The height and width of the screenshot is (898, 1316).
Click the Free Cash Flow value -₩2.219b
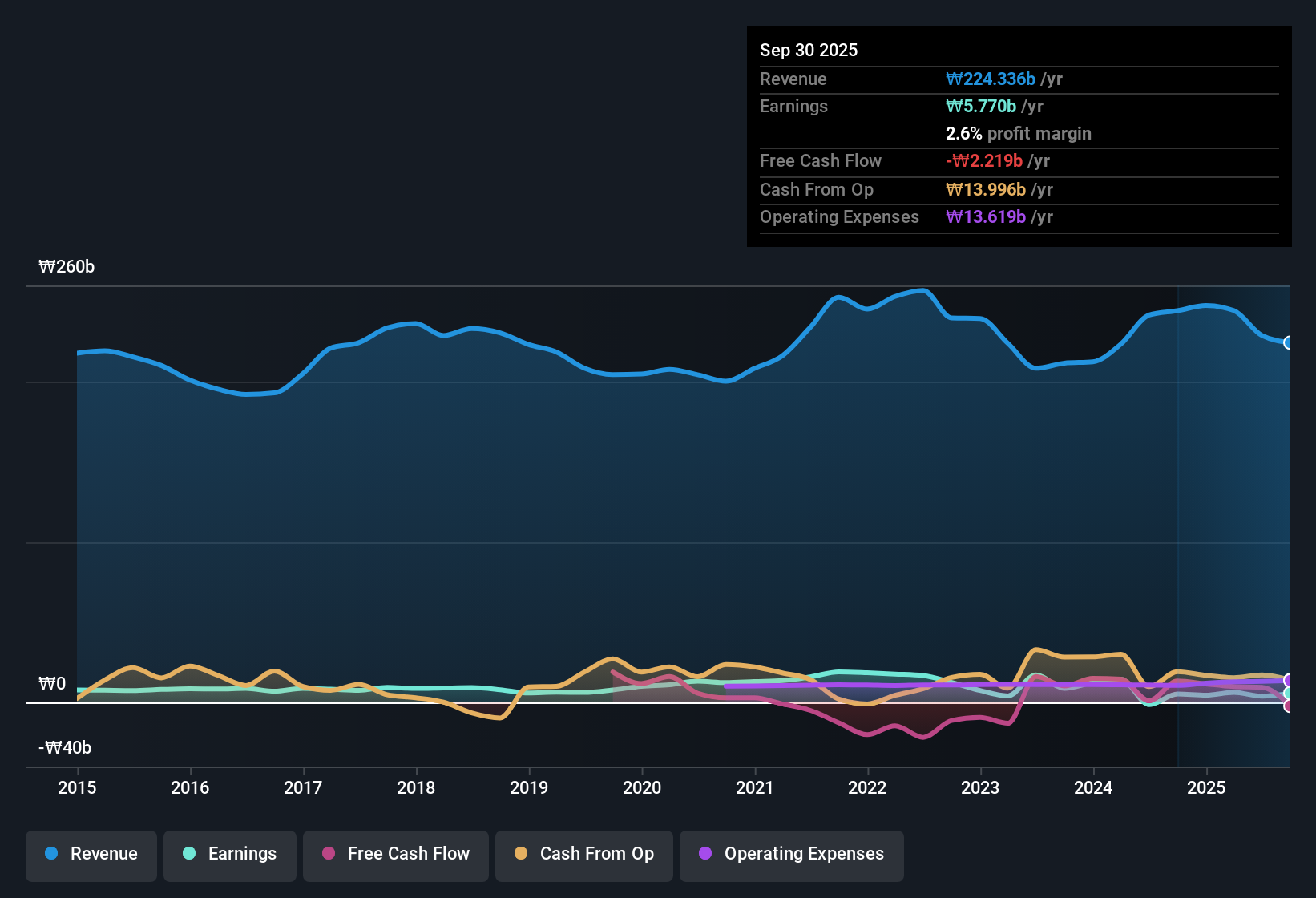click(984, 160)
